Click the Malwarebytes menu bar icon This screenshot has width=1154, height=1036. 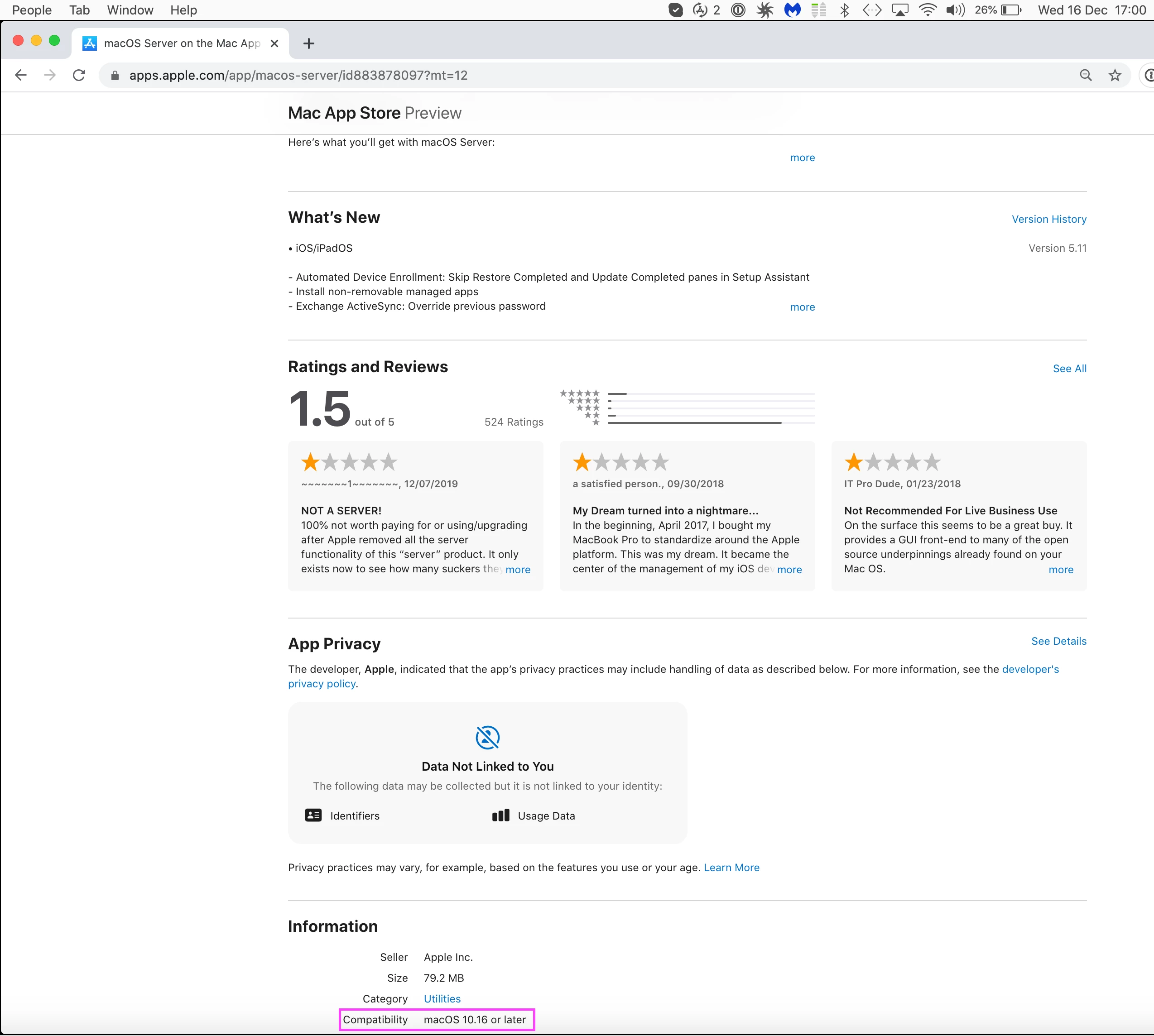(792, 10)
